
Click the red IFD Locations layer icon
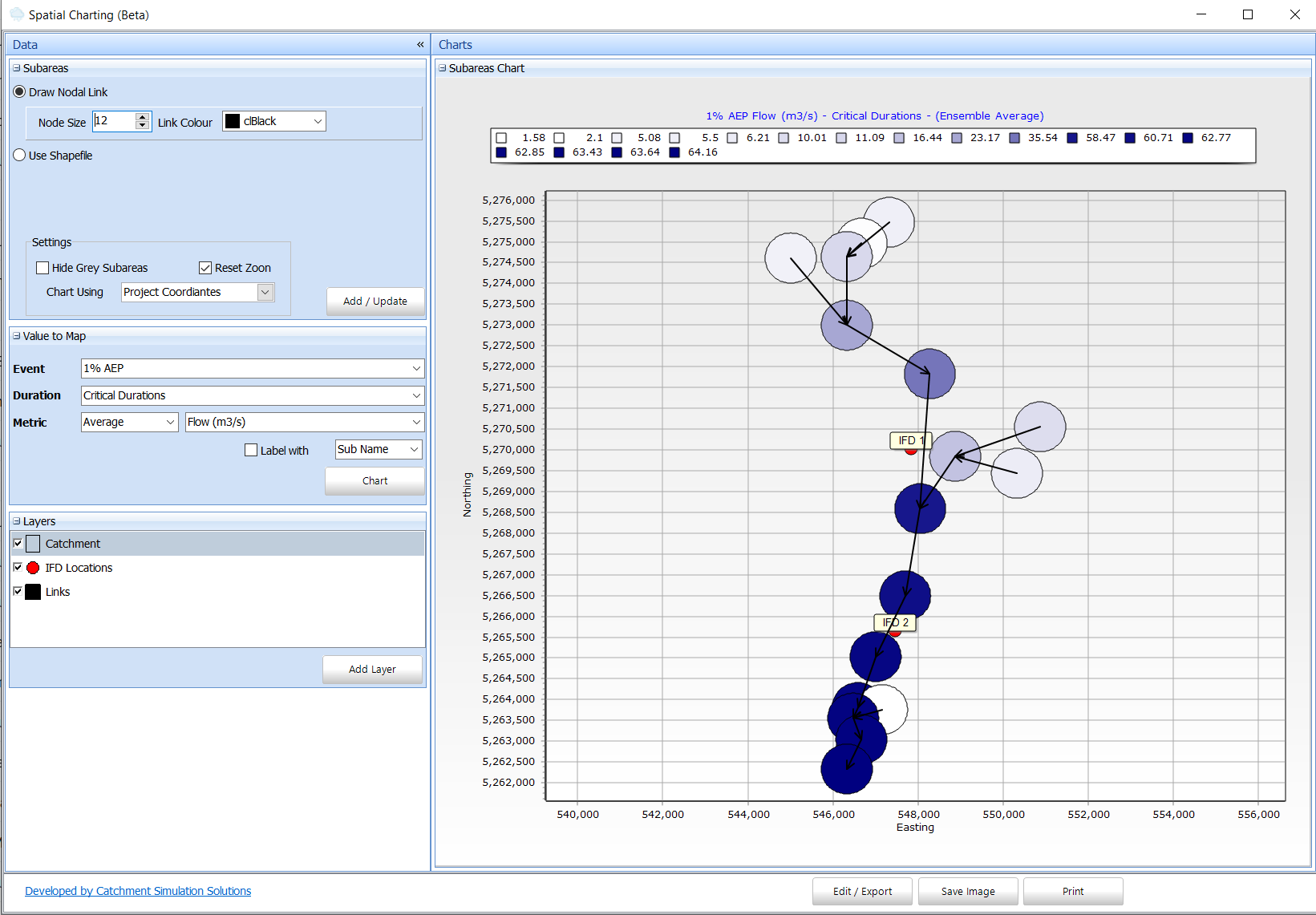pos(33,568)
